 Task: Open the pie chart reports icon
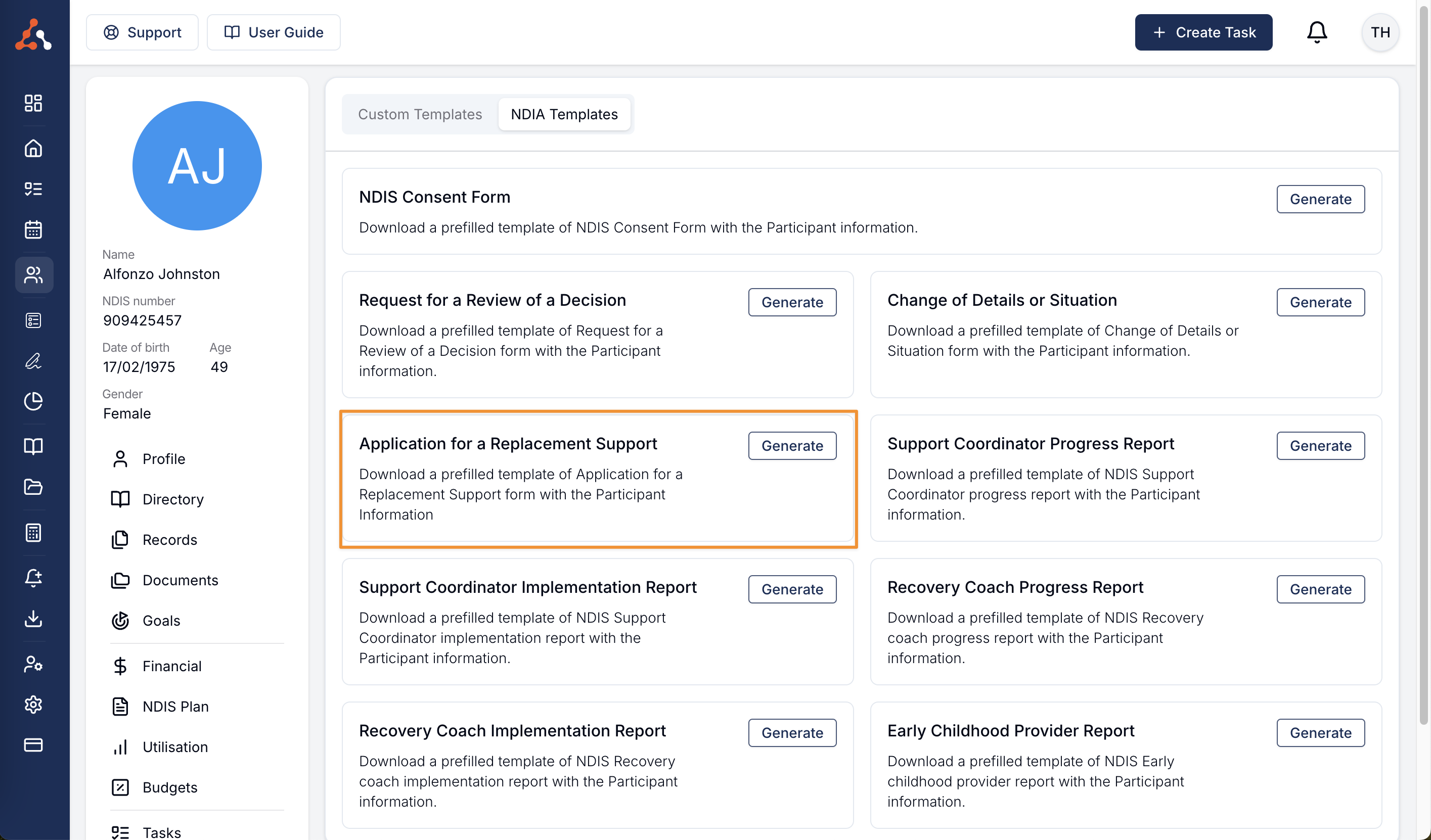pyautogui.click(x=33, y=401)
